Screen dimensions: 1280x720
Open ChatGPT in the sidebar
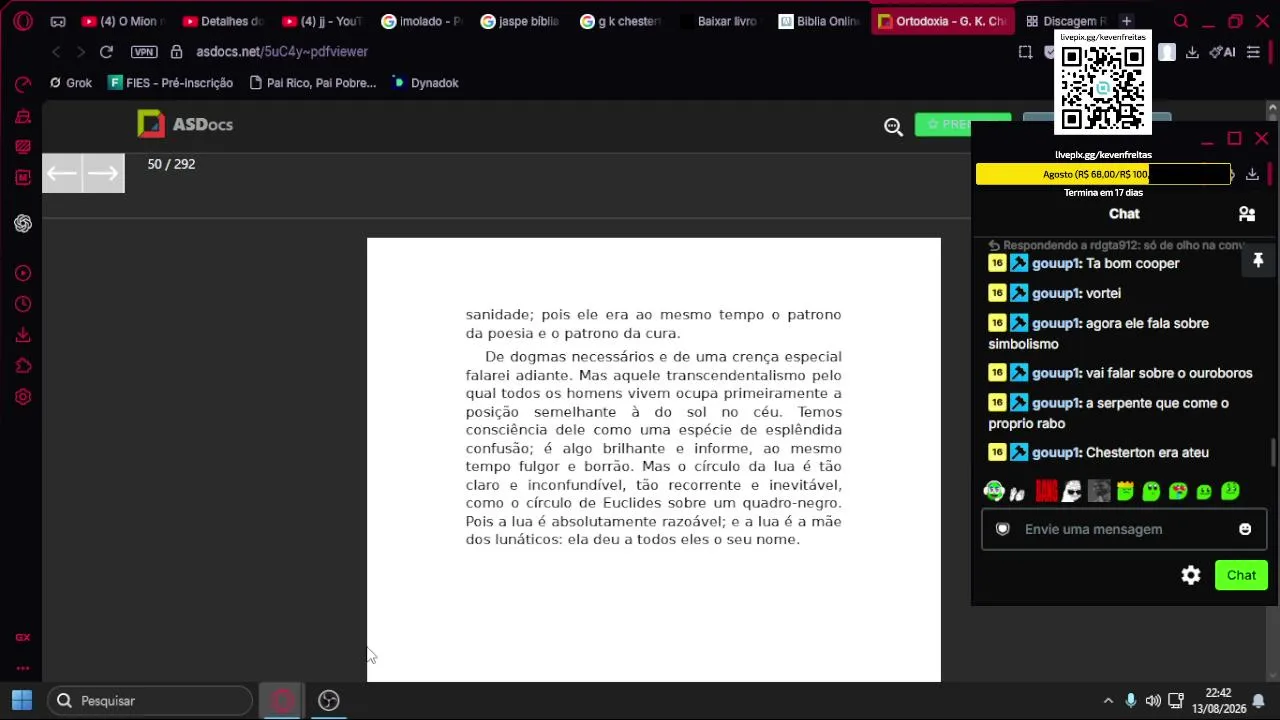[x=23, y=224]
